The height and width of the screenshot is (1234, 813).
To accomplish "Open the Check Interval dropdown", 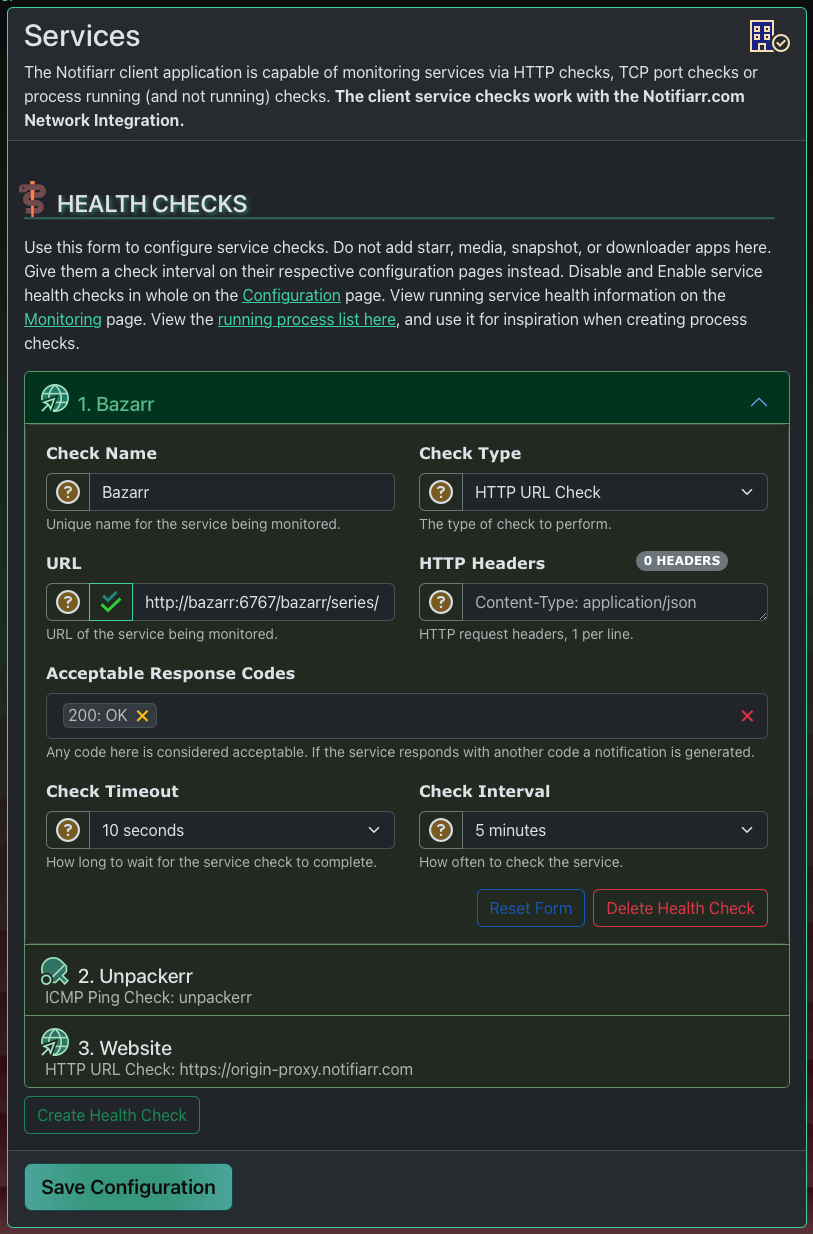I will (614, 830).
